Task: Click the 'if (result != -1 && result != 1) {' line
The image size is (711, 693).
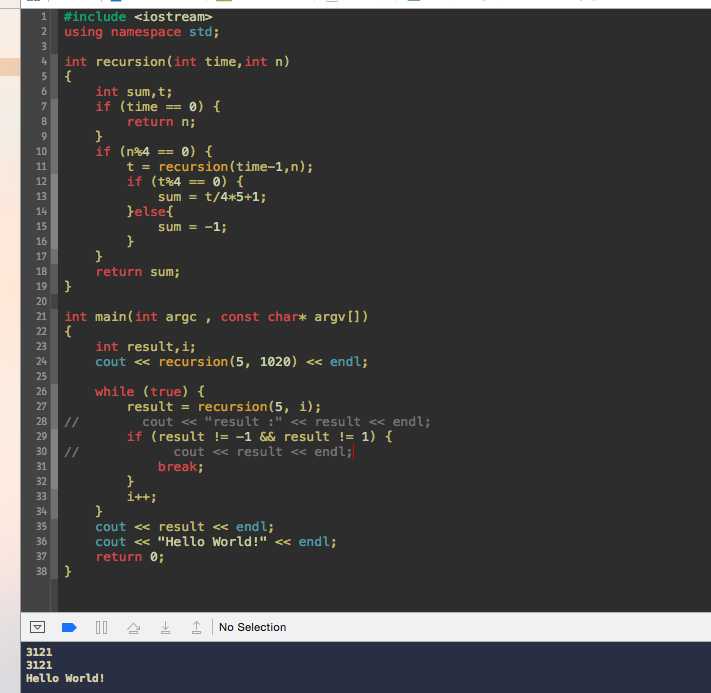Action: [259, 437]
